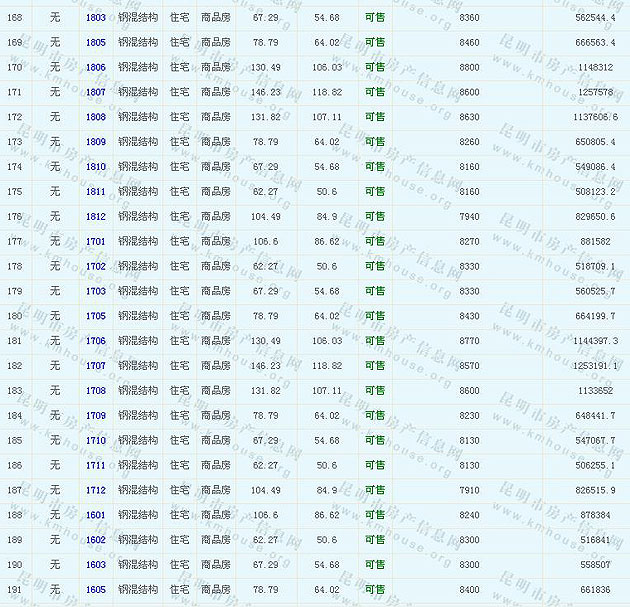630x607 pixels.
Task: Click row number 176 cell
Action: point(14,217)
